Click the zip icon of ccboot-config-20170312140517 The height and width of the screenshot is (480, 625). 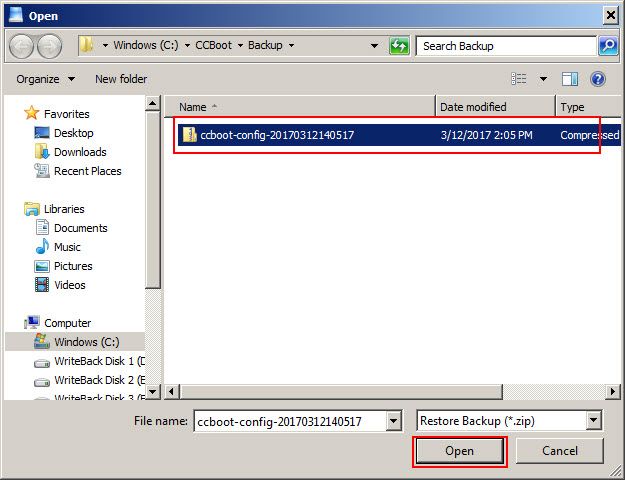(x=190, y=135)
